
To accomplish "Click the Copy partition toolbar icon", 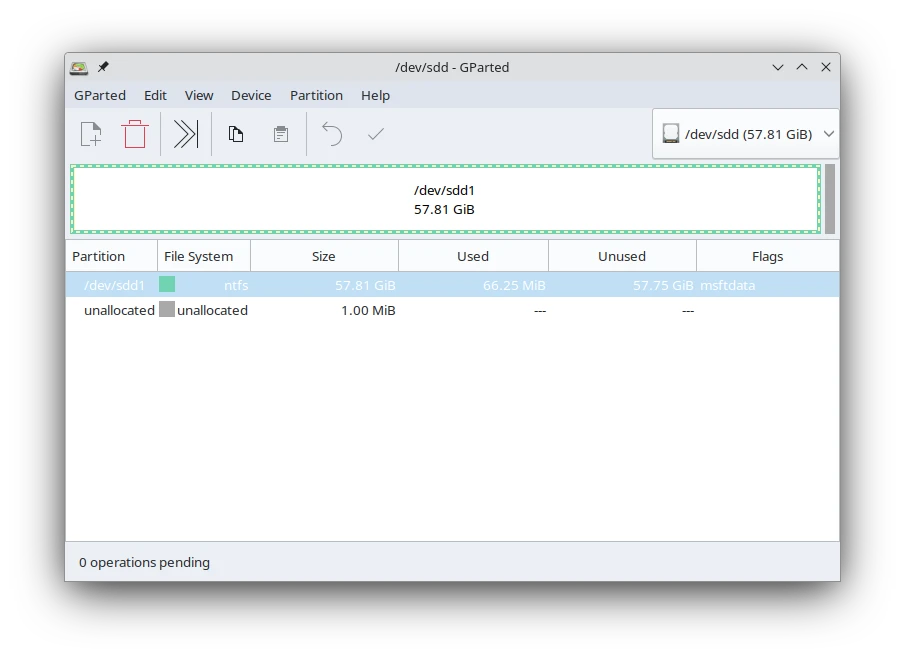I will [236, 134].
